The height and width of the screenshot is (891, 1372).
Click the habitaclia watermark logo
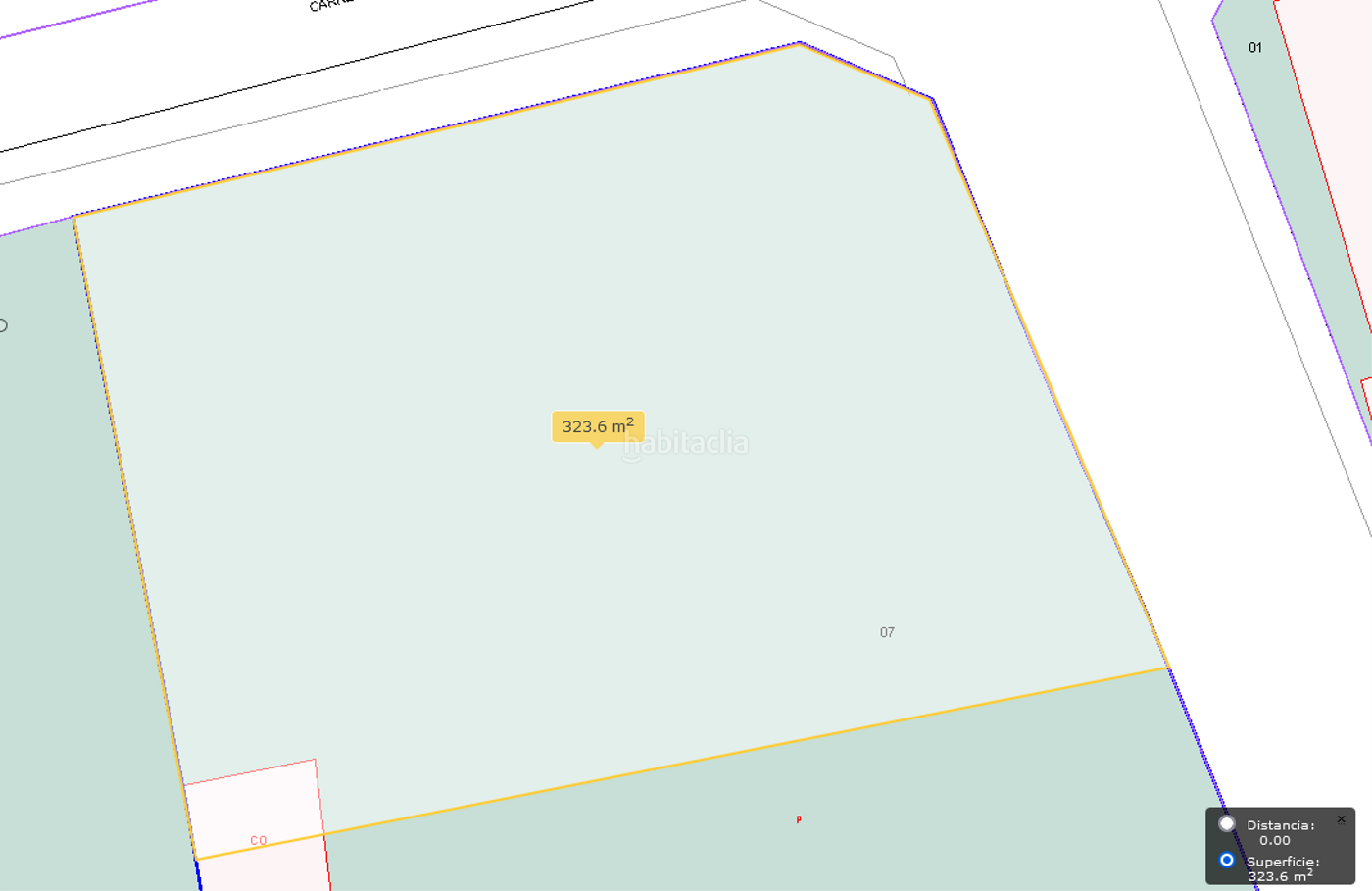click(686, 444)
